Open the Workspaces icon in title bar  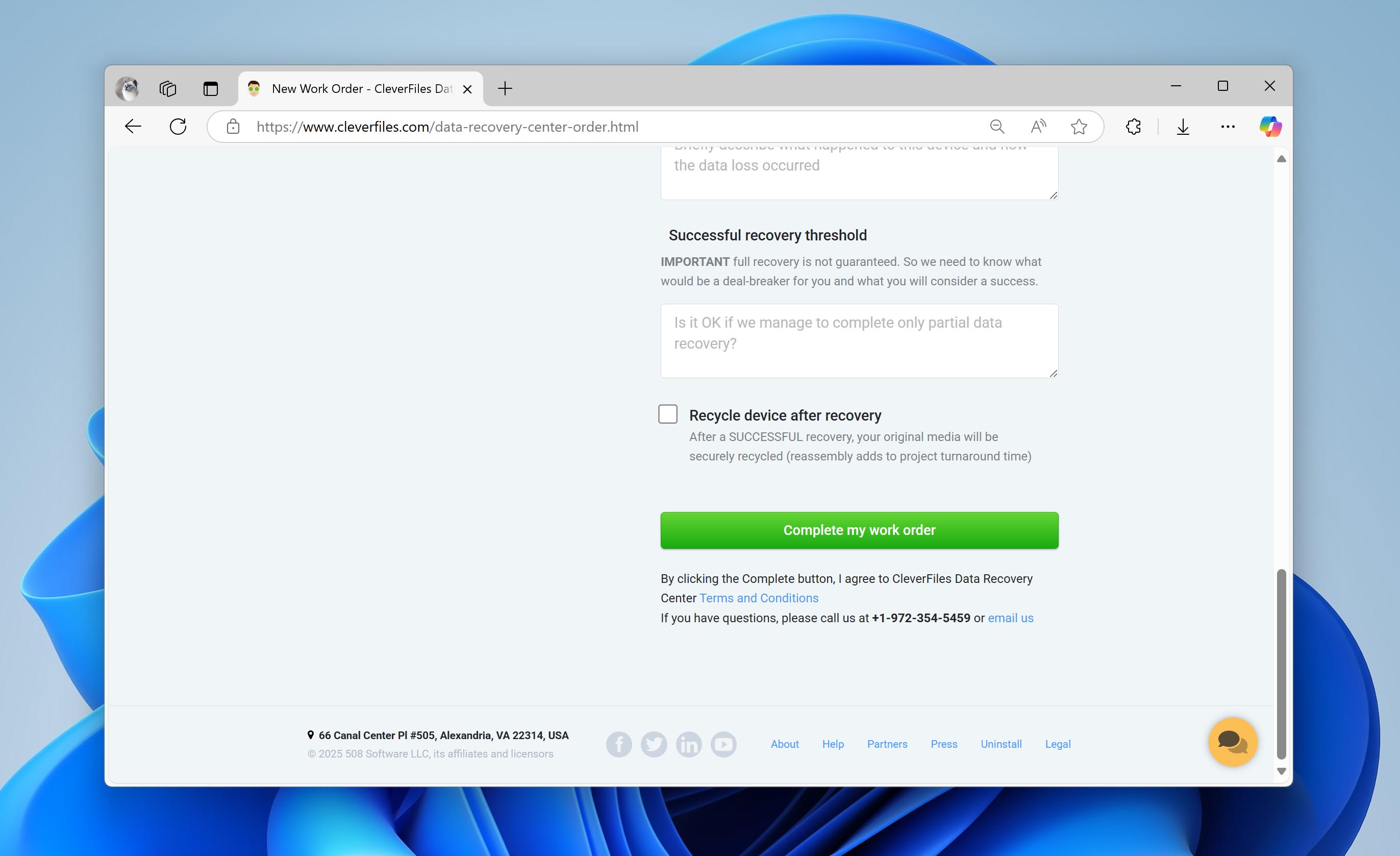pos(168,89)
